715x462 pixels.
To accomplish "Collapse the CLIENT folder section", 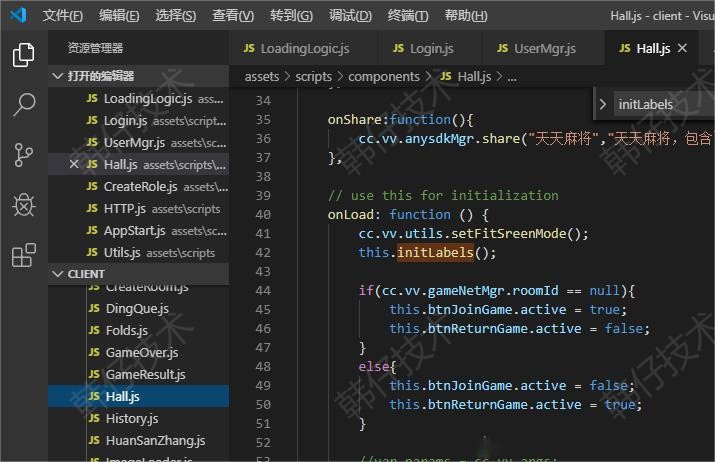I will pyautogui.click(x=138, y=274).
